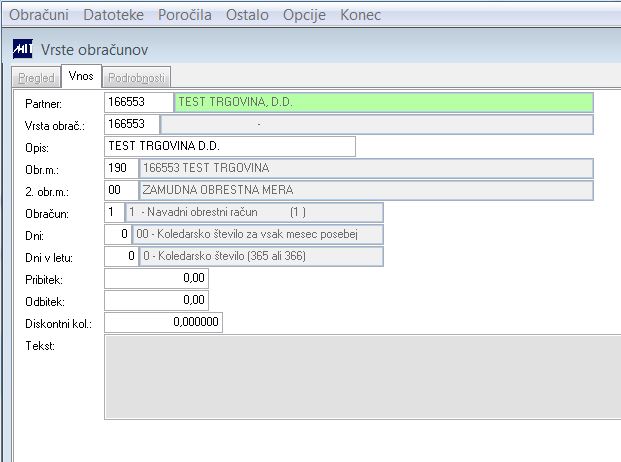Open the Opcije menu

point(304,15)
